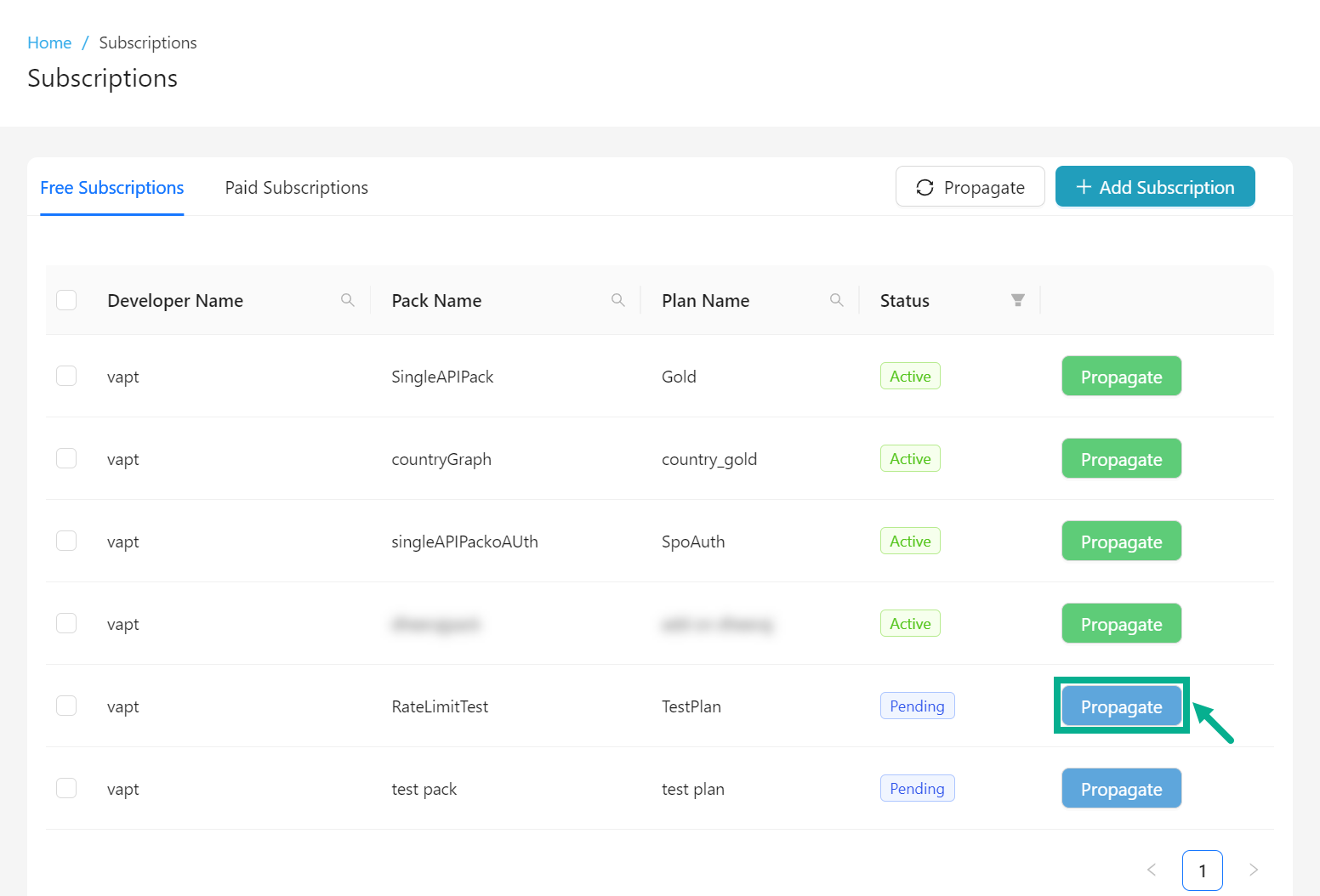The width and height of the screenshot is (1320, 896).
Task: Click the Pending status tag for TestPlan
Action: coord(916,706)
